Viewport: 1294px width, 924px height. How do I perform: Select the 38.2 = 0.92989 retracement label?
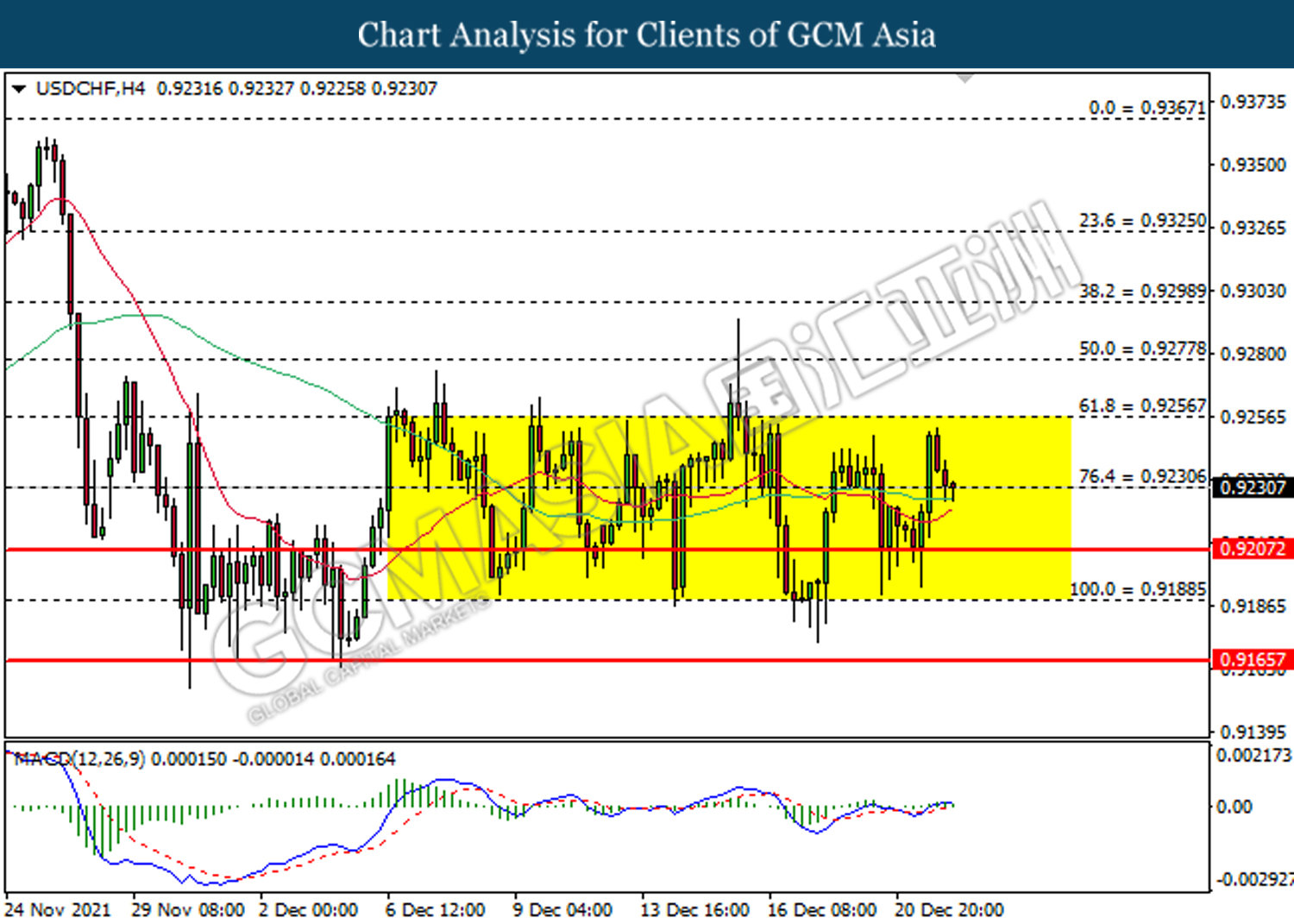[x=1142, y=291]
